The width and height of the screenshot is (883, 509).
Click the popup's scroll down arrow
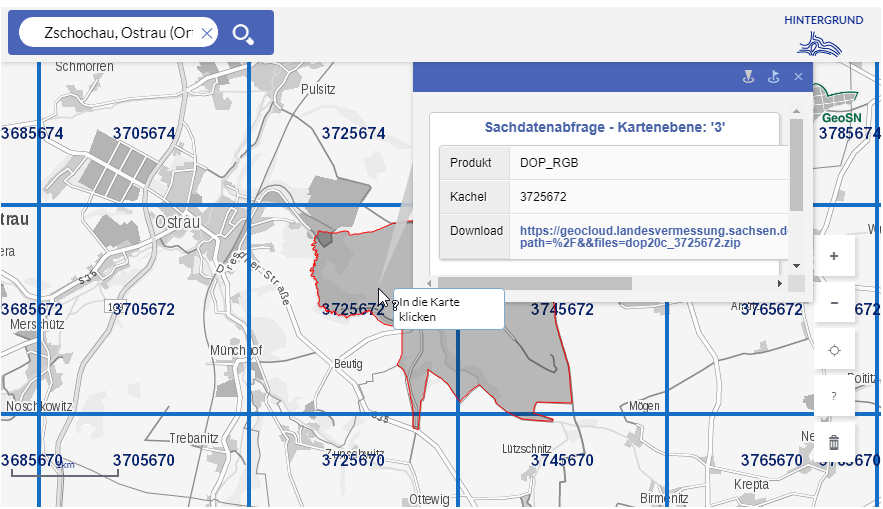click(x=796, y=265)
